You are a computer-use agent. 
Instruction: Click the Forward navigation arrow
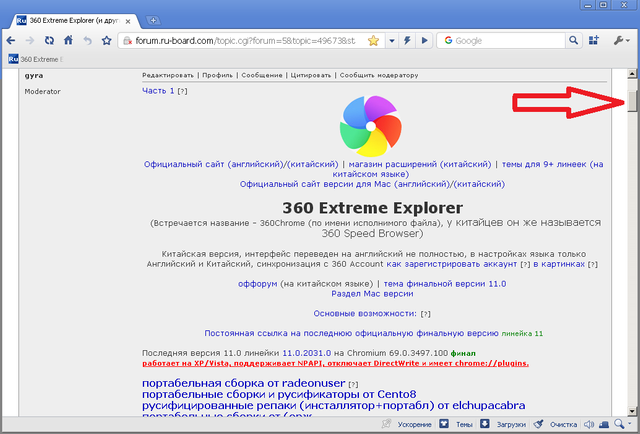click(30, 40)
